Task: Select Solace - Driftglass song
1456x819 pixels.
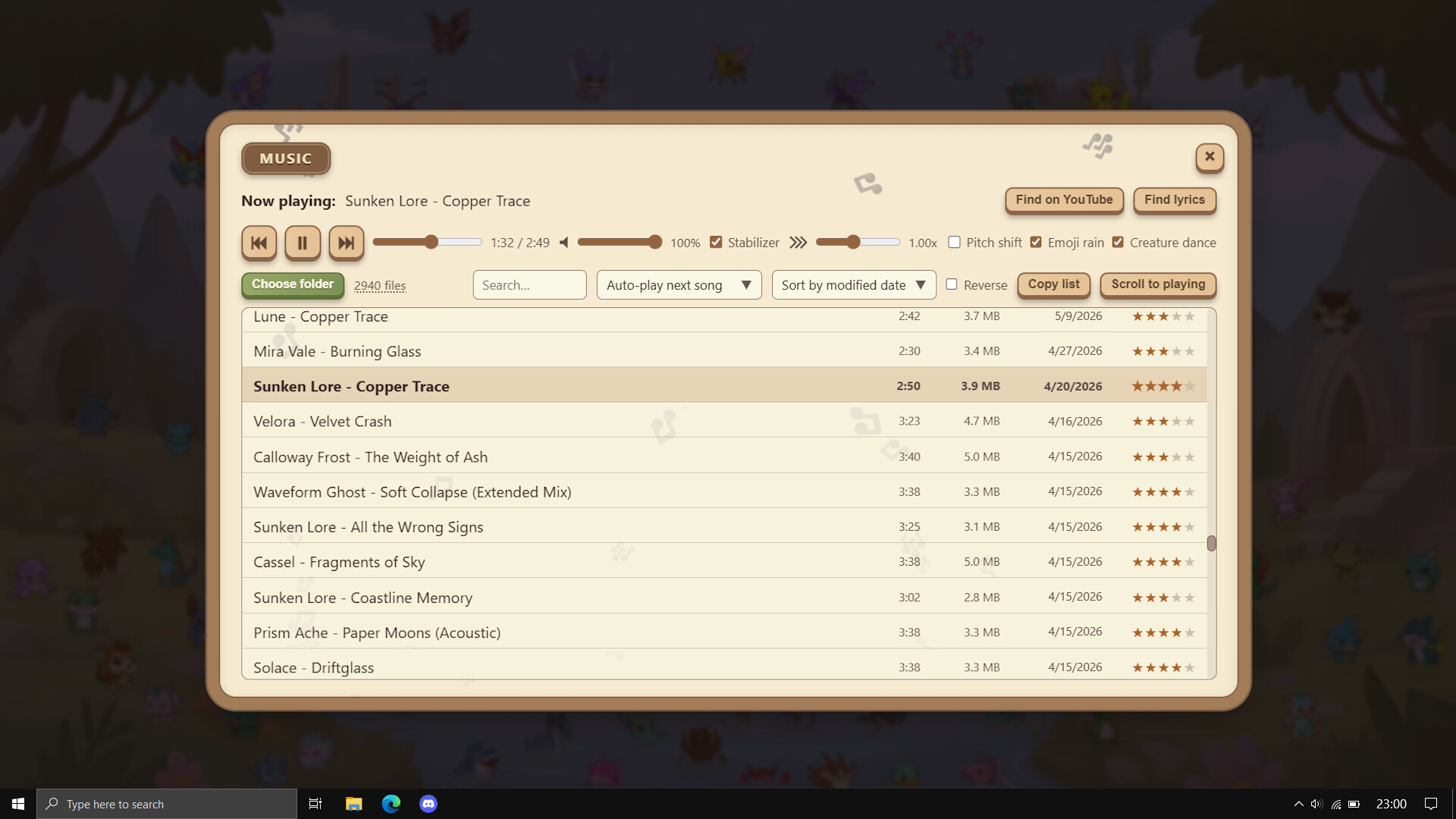Action: (x=724, y=665)
